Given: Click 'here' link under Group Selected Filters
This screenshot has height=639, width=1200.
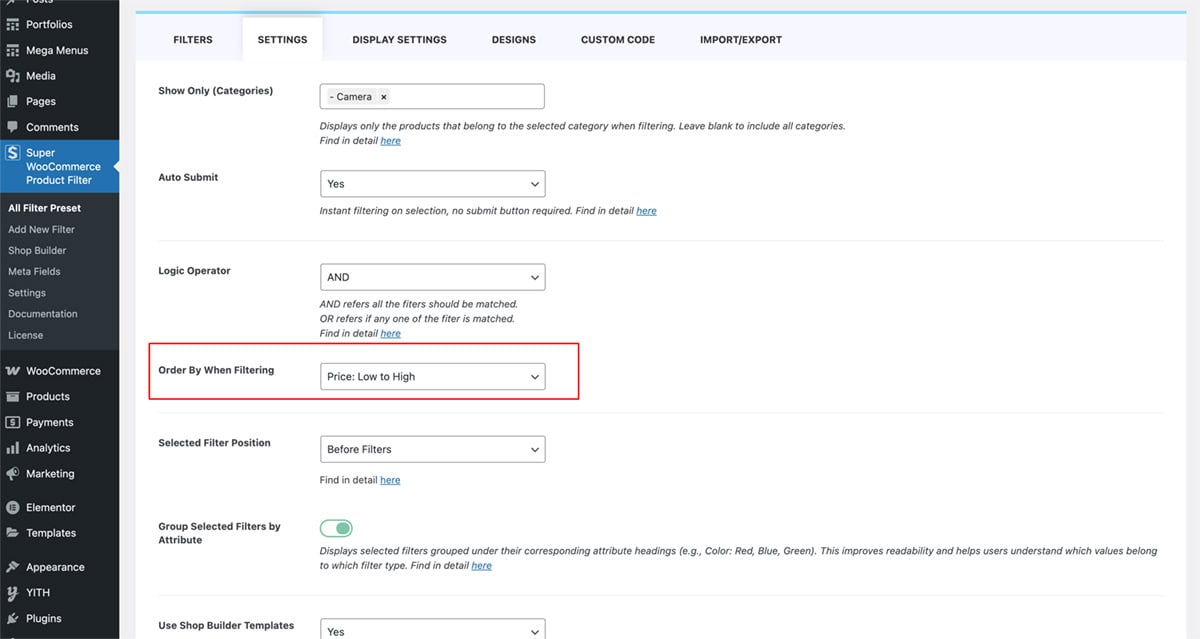Looking at the screenshot, I should [481, 565].
